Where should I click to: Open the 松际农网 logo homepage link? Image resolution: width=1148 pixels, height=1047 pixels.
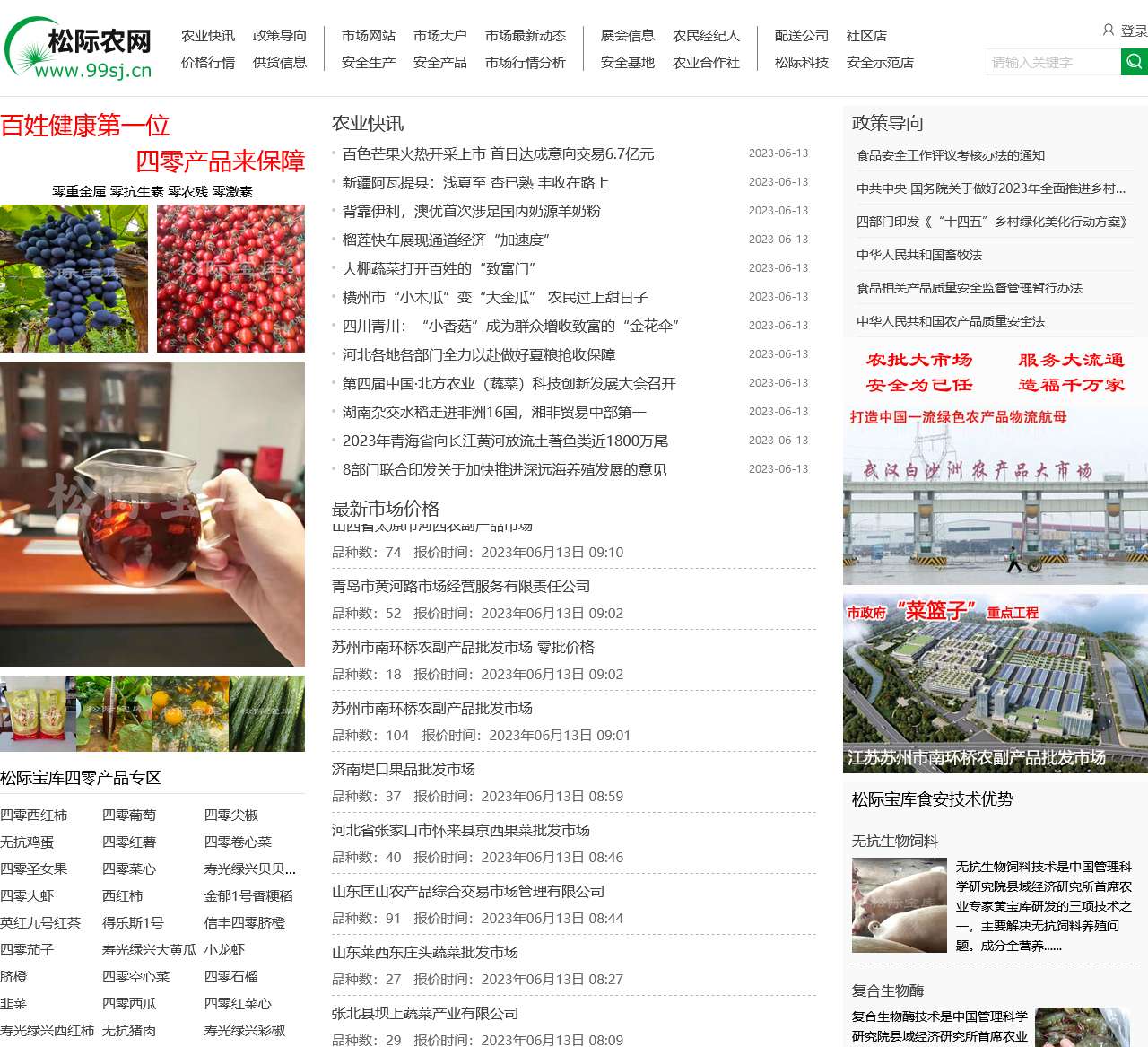tap(79, 48)
